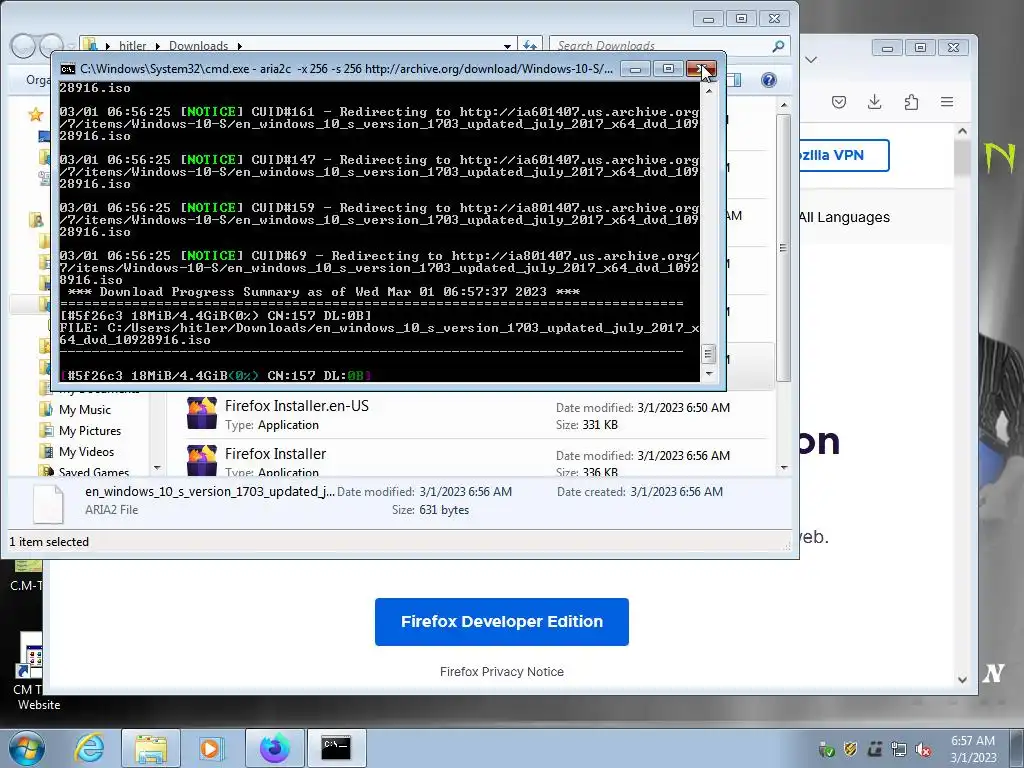Click hitler in the address breadcrumb
Screen dimensions: 1024x768
133,46
